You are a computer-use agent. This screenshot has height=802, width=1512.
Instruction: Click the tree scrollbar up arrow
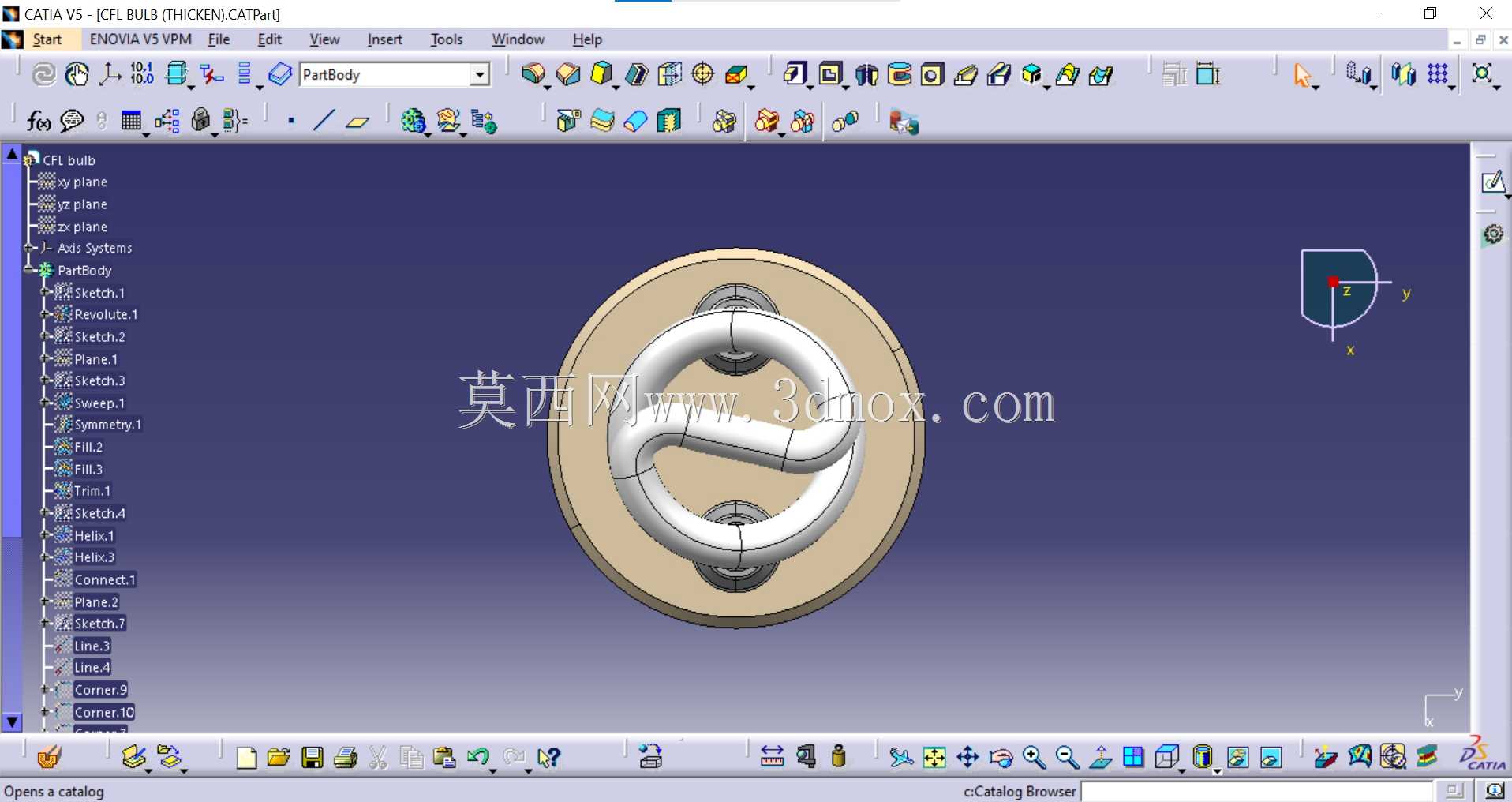pyautogui.click(x=12, y=154)
